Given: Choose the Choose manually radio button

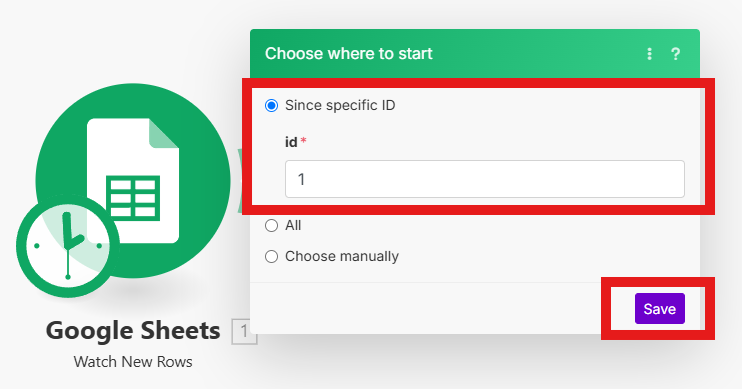Looking at the screenshot, I should click(271, 256).
